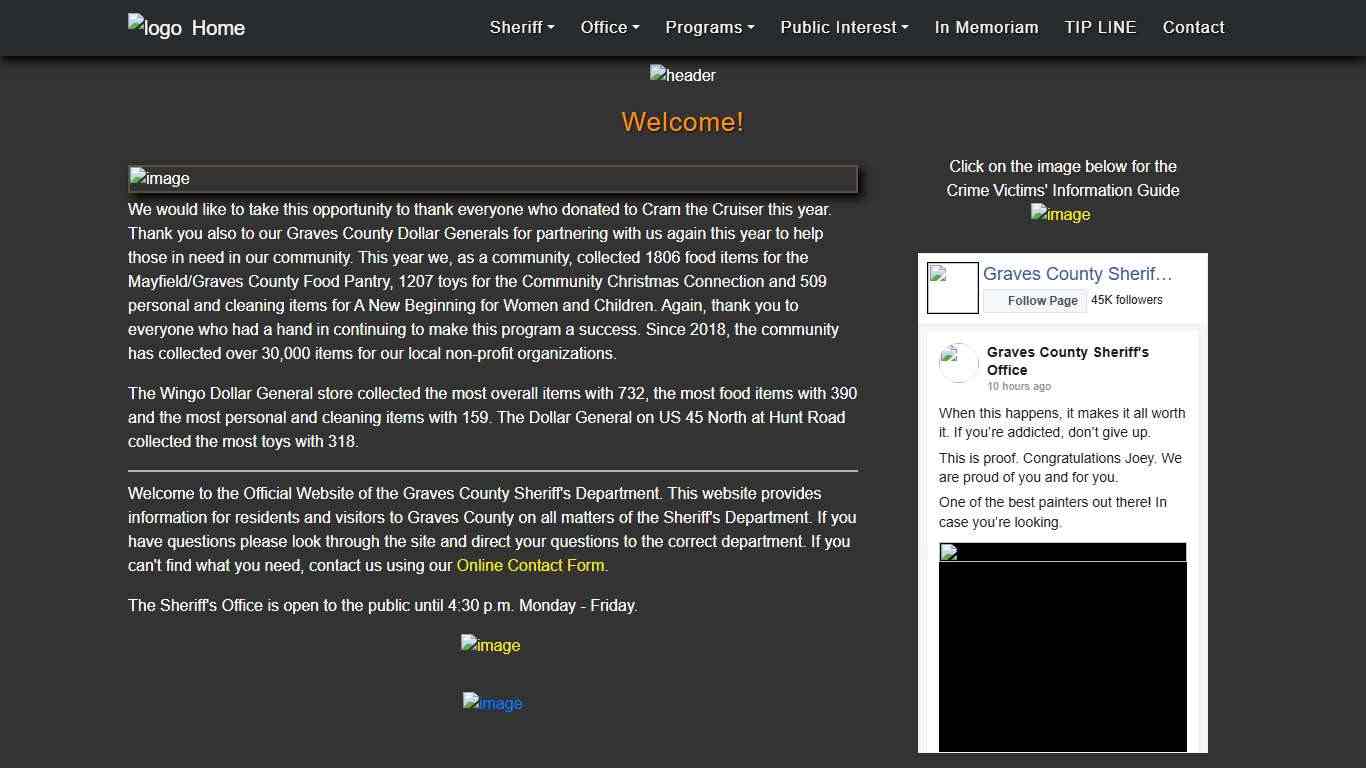Go to the TIP LINE page
This screenshot has height=768, width=1366.
pyautogui.click(x=1100, y=27)
